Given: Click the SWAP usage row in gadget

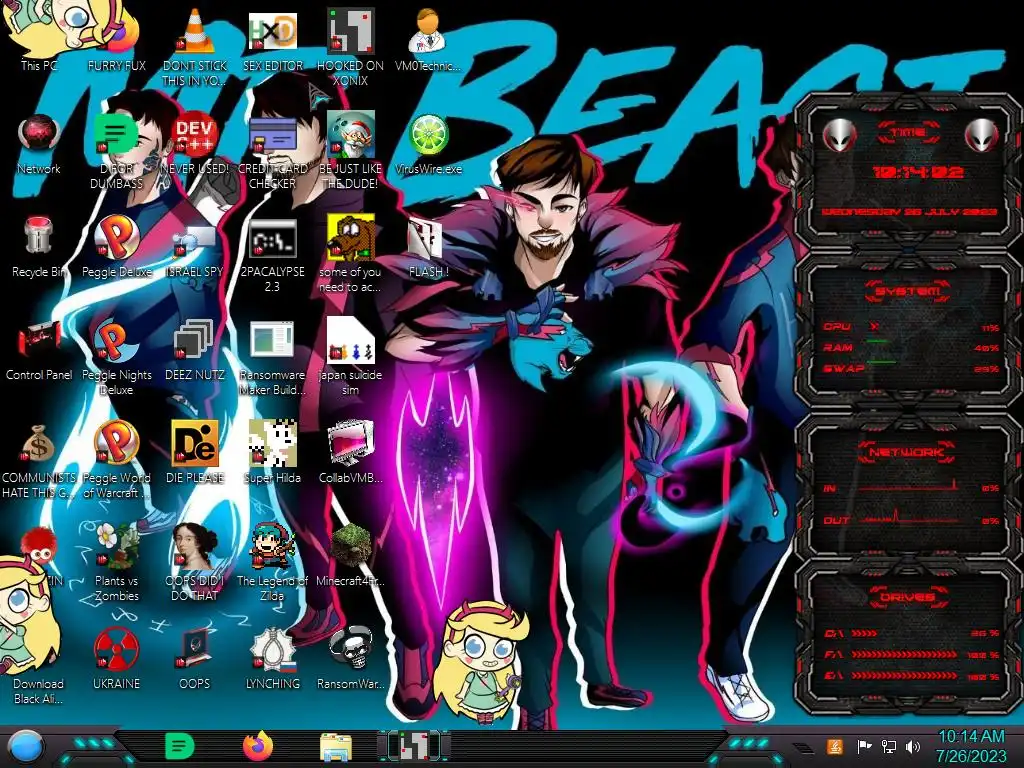Looking at the screenshot, I should (911, 368).
